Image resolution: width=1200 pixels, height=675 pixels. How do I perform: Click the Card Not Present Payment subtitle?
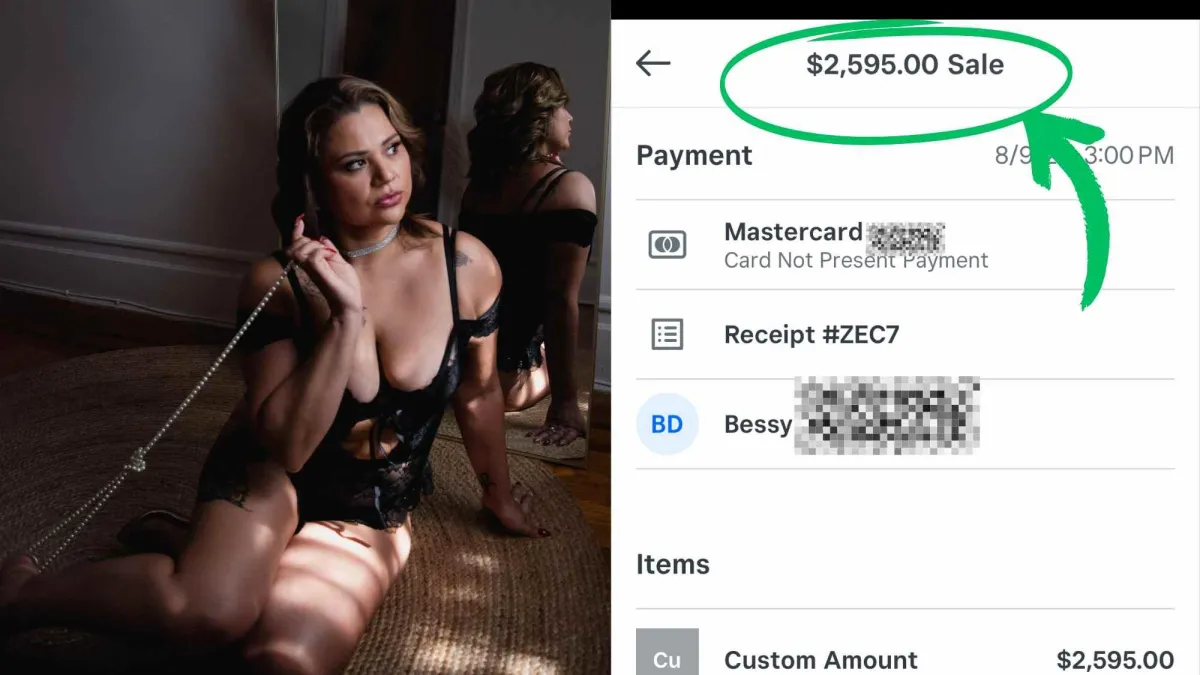(x=856, y=261)
